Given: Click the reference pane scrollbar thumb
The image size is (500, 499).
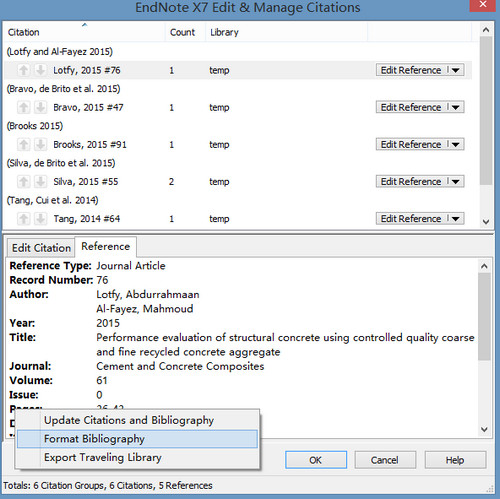Looking at the screenshot, I should [x=484, y=316].
